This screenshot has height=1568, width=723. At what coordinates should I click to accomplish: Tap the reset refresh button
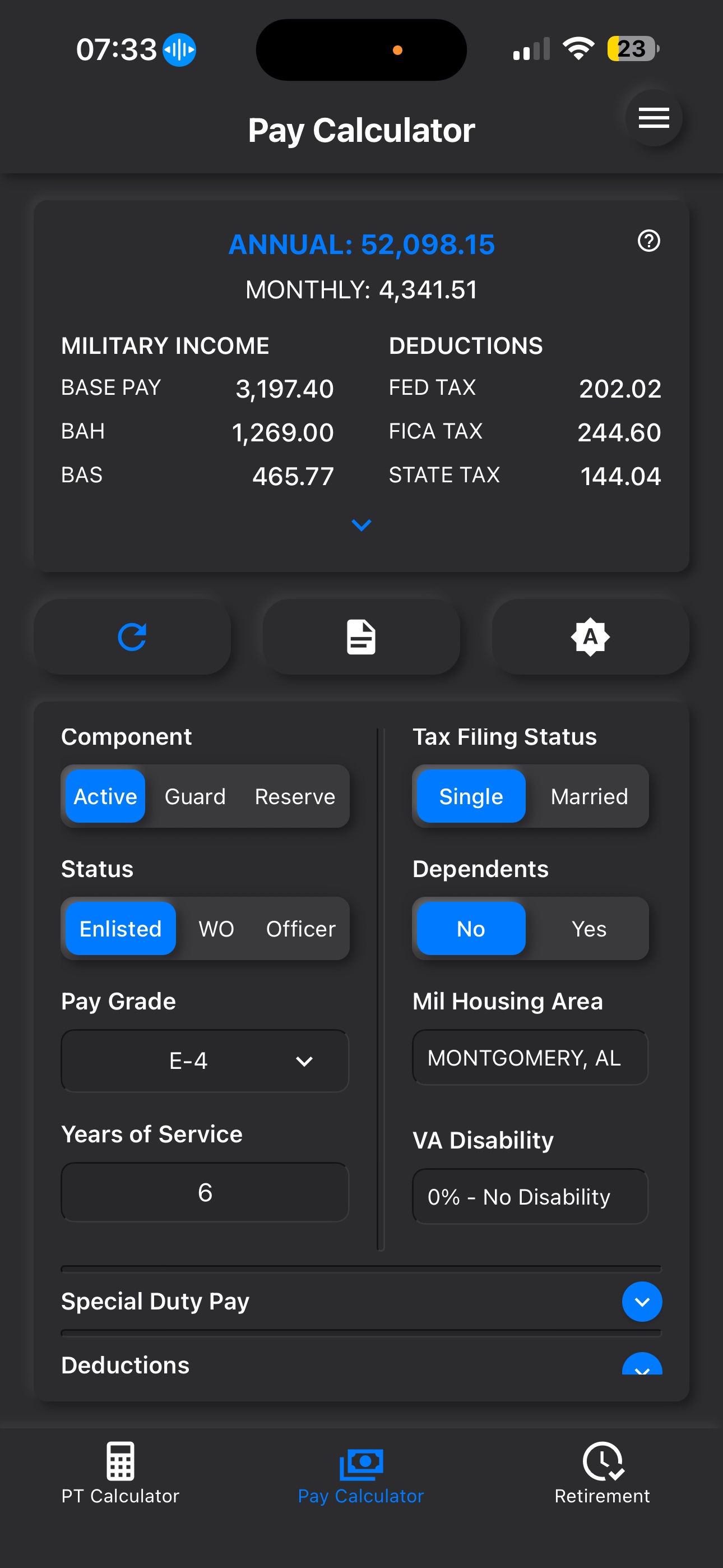coord(132,637)
